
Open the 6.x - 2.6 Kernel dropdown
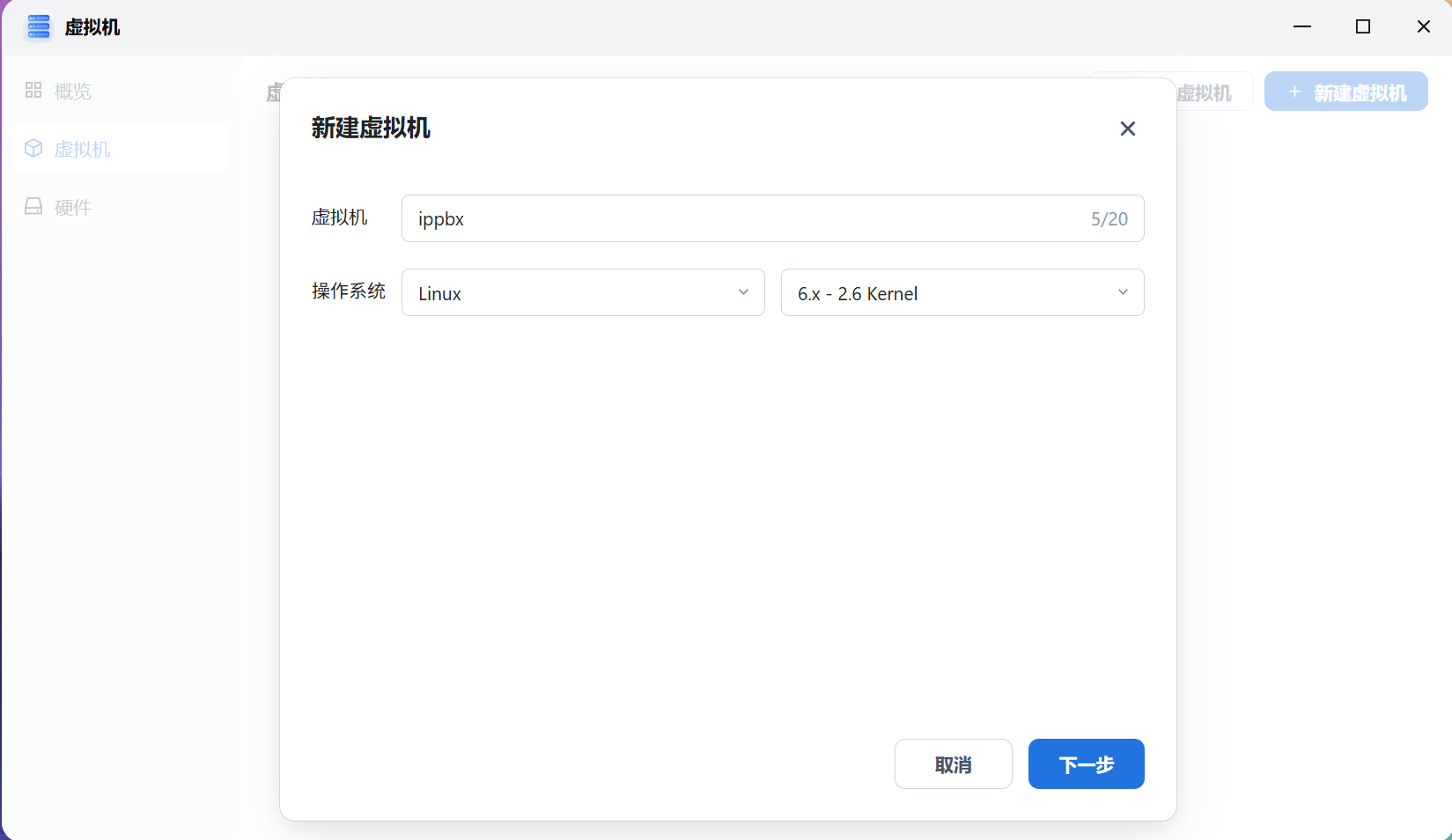[962, 292]
